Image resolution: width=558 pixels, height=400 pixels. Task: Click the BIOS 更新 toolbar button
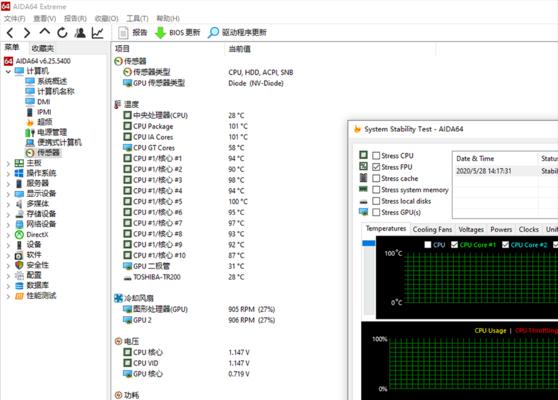(x=178, y=33)
